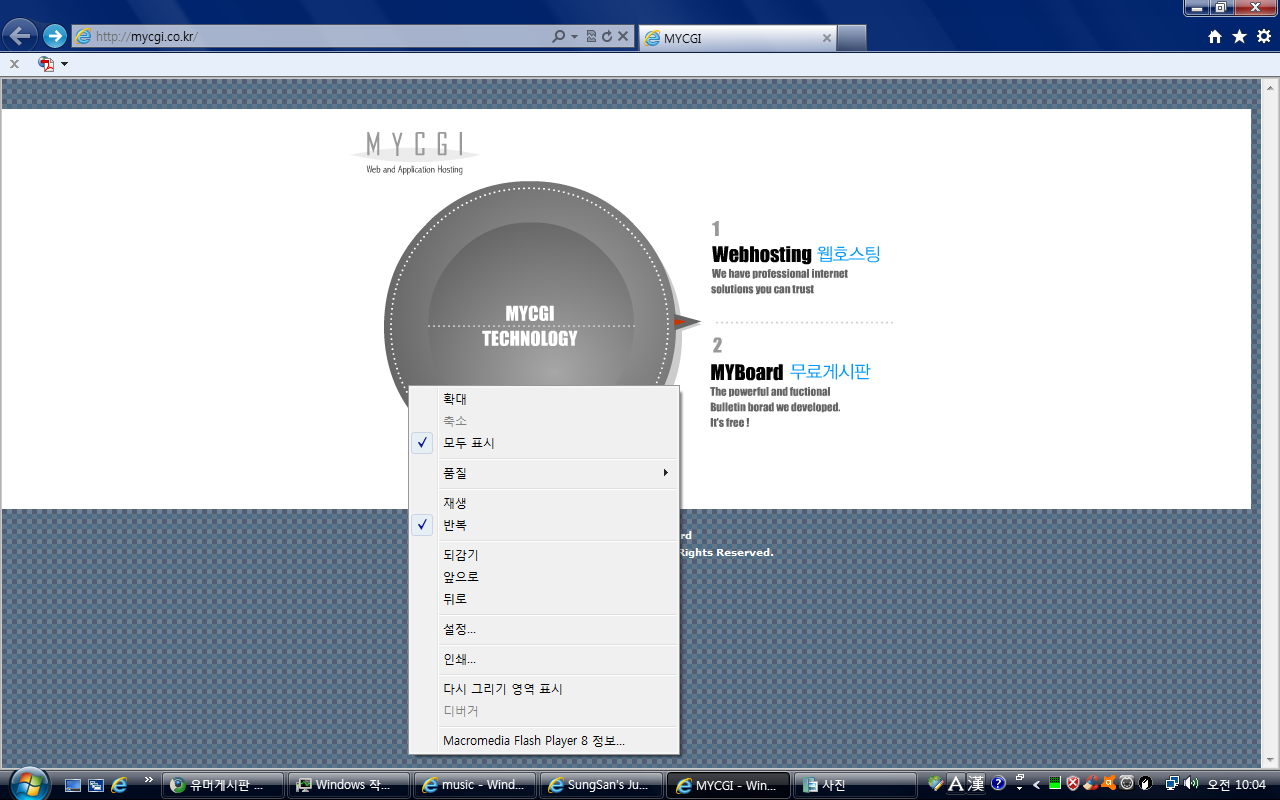Stop loading with the address bar X
Screen dimensions: 1280x800
click(x=623, y=37)
